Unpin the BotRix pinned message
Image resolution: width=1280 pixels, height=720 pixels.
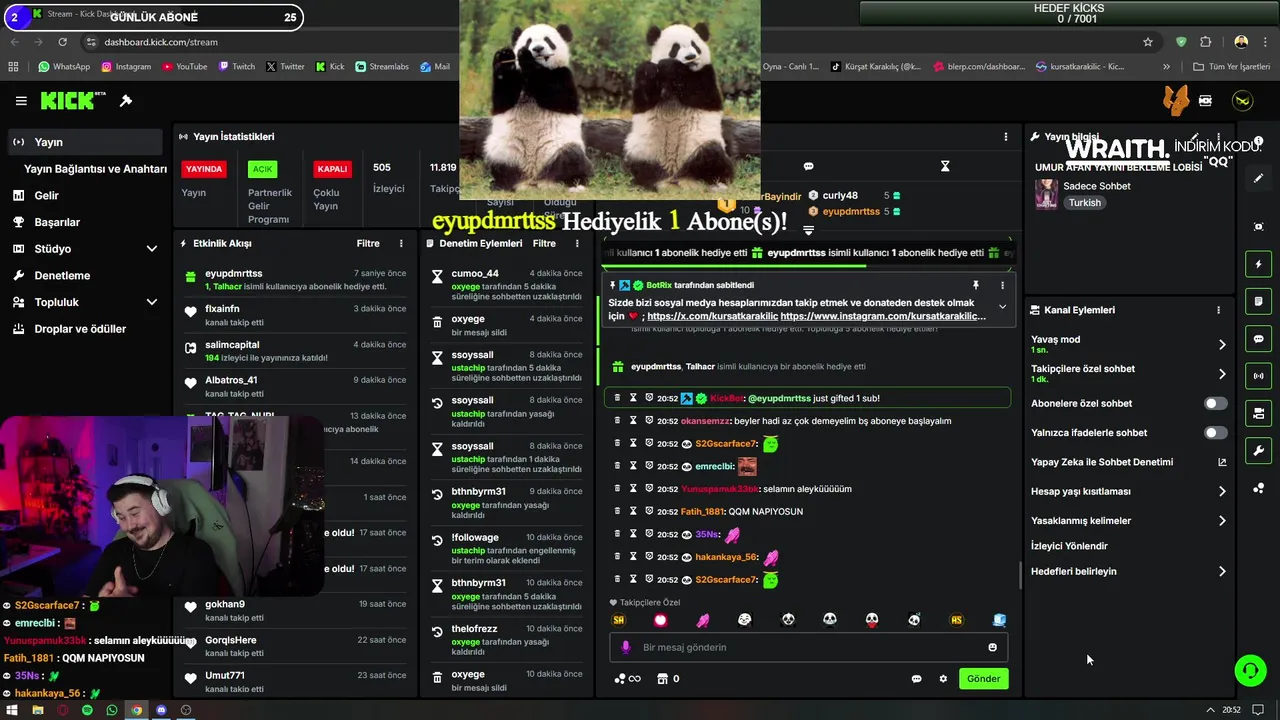tap(975, 286)
